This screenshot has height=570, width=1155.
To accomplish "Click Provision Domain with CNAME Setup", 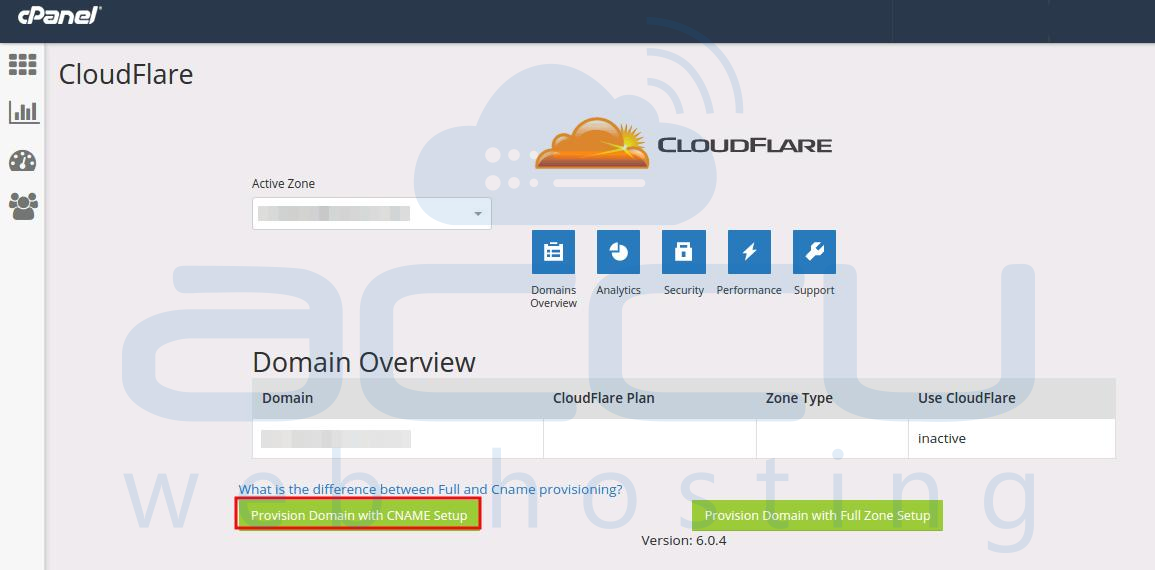I will pyautogui.click(x=359, y=515).
